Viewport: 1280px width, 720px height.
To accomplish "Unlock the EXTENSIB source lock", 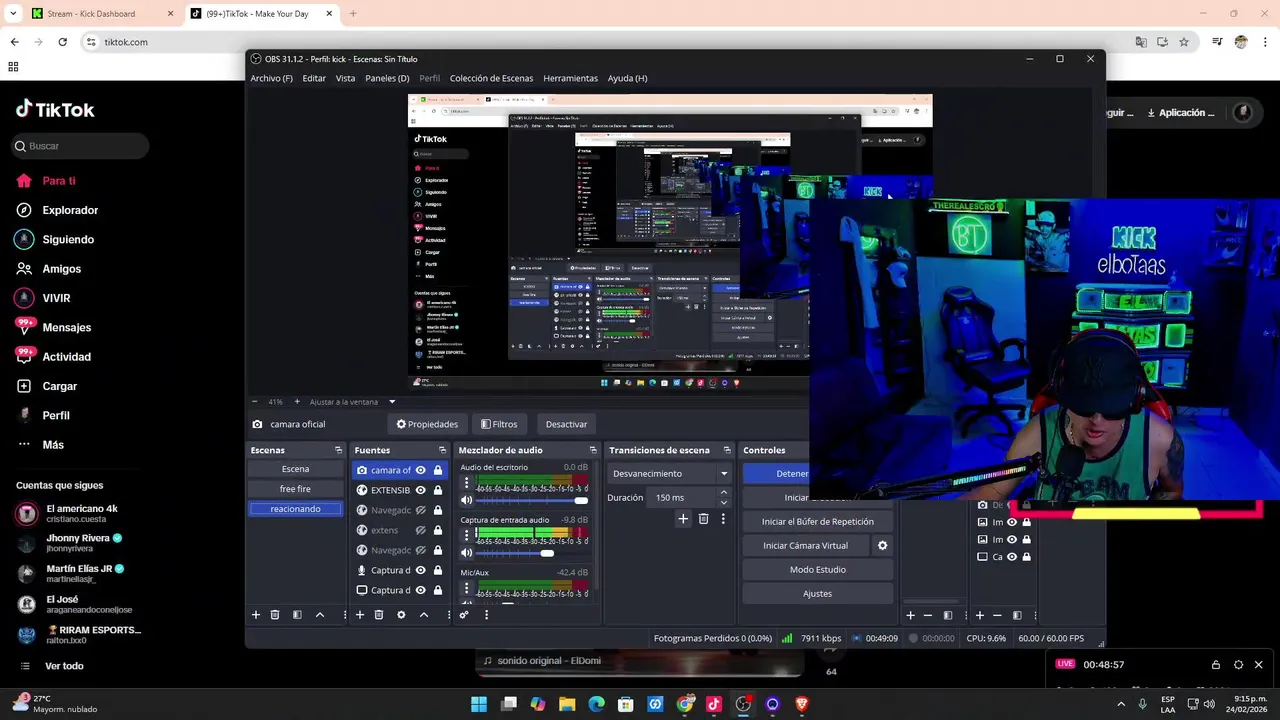I will pos(438,490).
